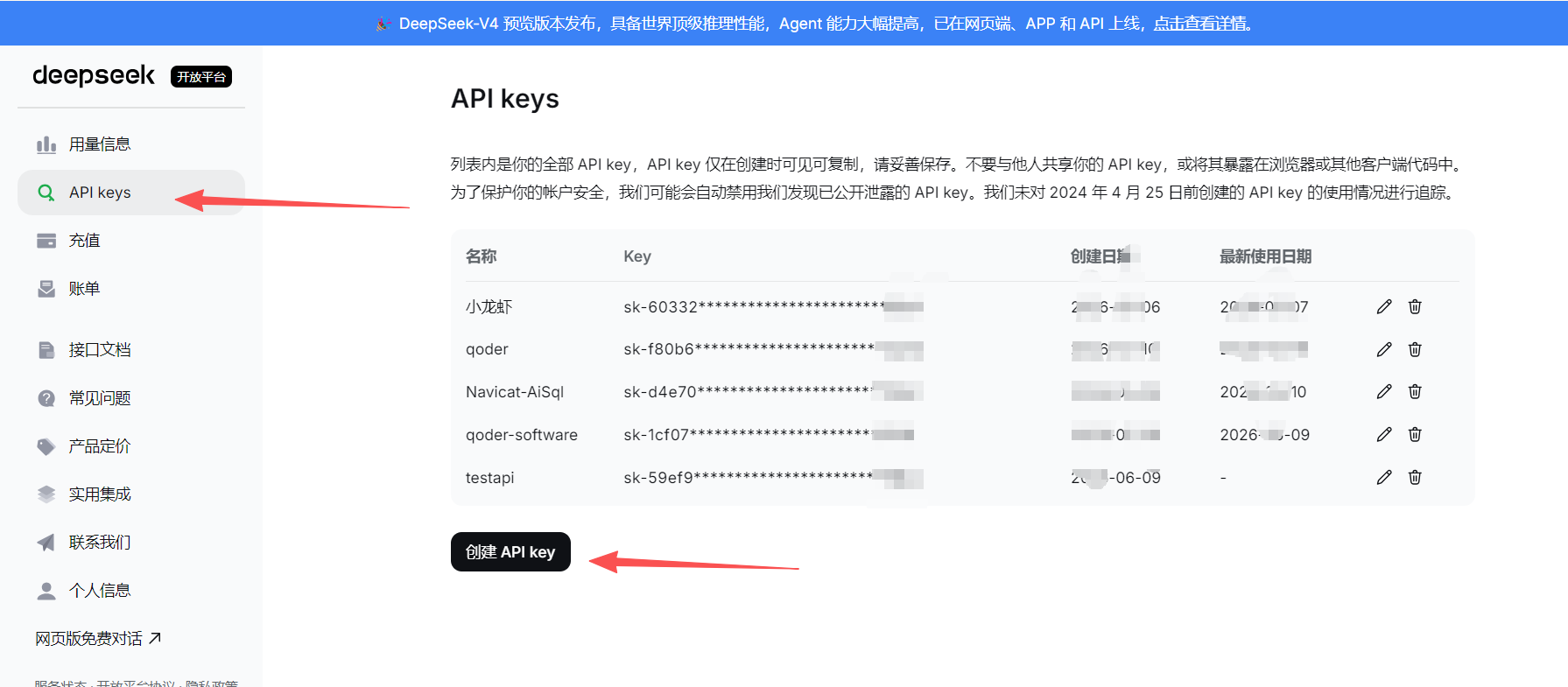Open 用量信息 usage page
Viewport: 1568px width, 687px height.
pyautogui.click(x=131, y=144)
